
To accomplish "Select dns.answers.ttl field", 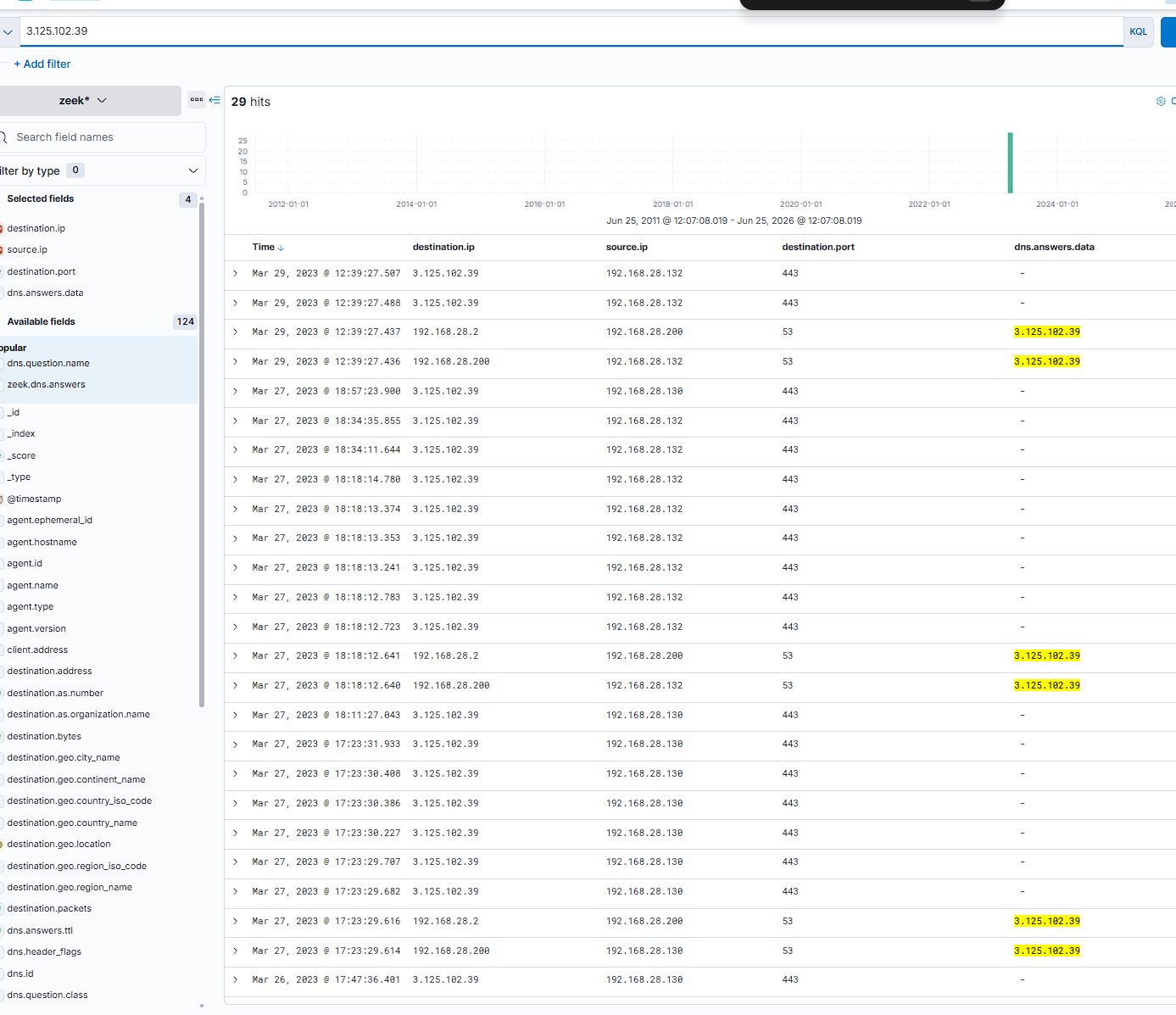I will point(40,930).
